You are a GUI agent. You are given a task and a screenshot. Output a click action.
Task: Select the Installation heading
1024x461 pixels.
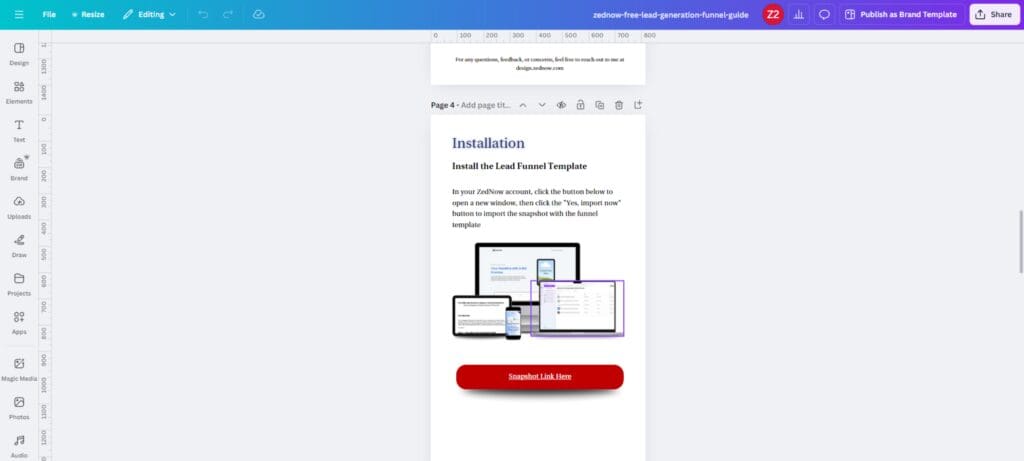click(x=488, y=143)
